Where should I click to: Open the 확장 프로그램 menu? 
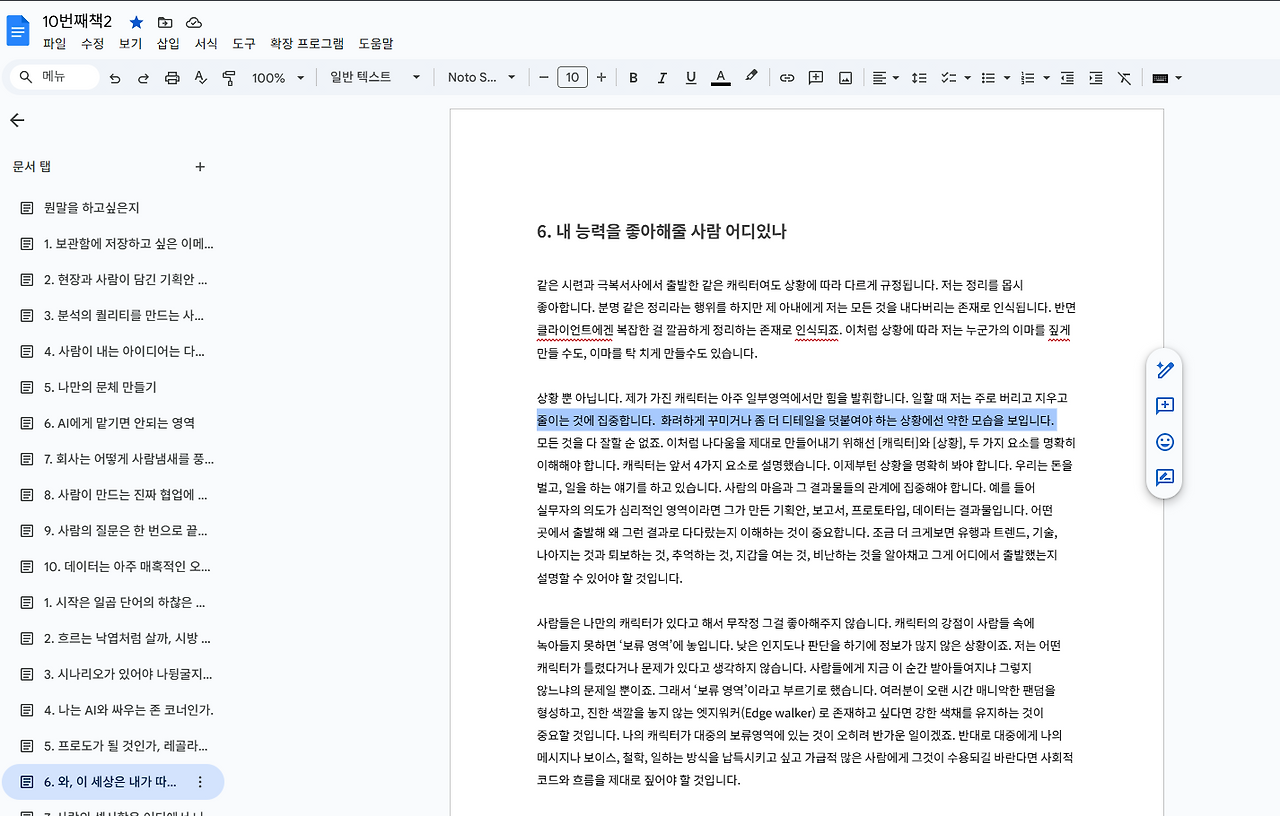[x=307, y=44]
